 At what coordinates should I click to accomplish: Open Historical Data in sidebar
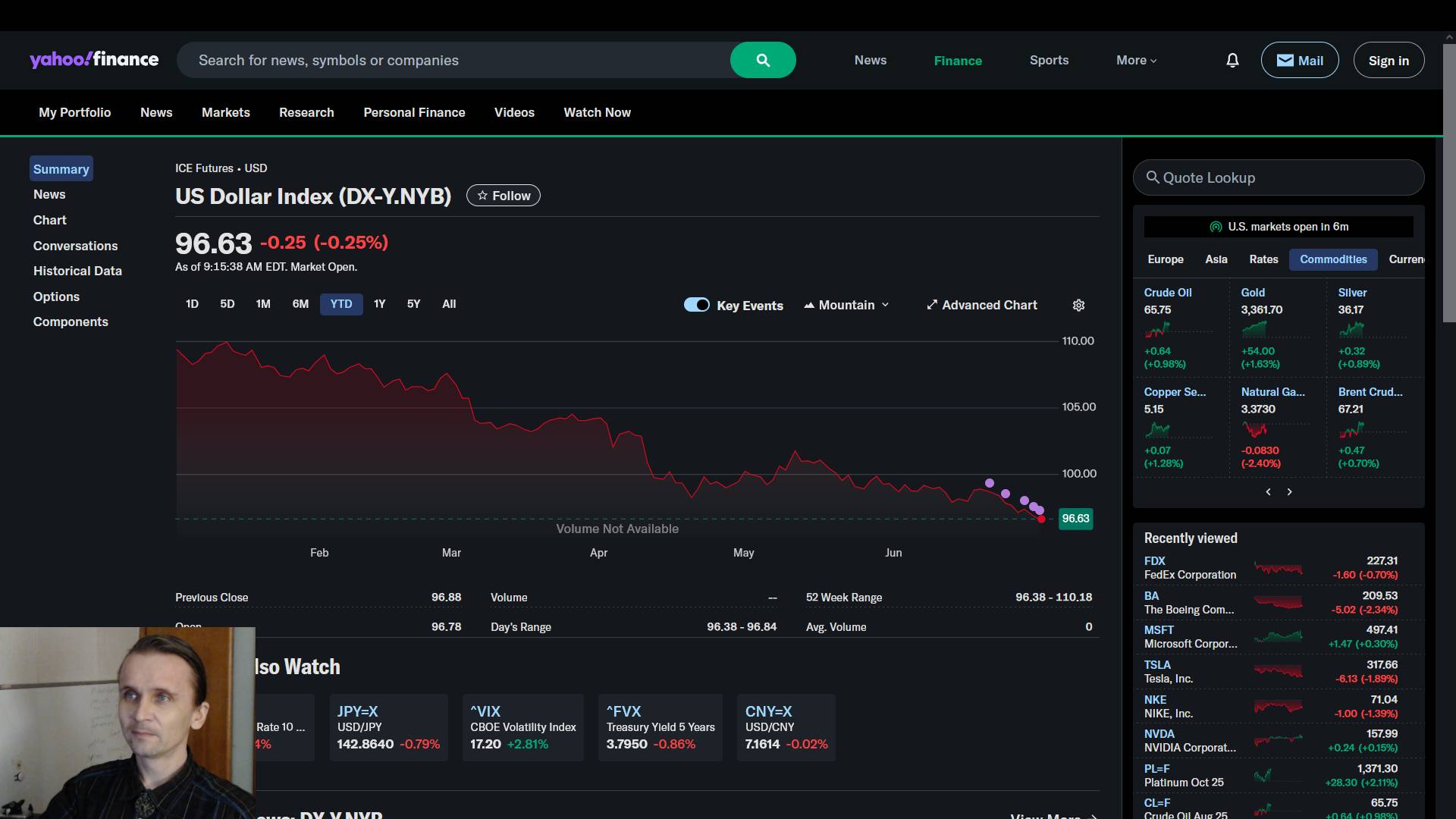click(x=77, y=271)
